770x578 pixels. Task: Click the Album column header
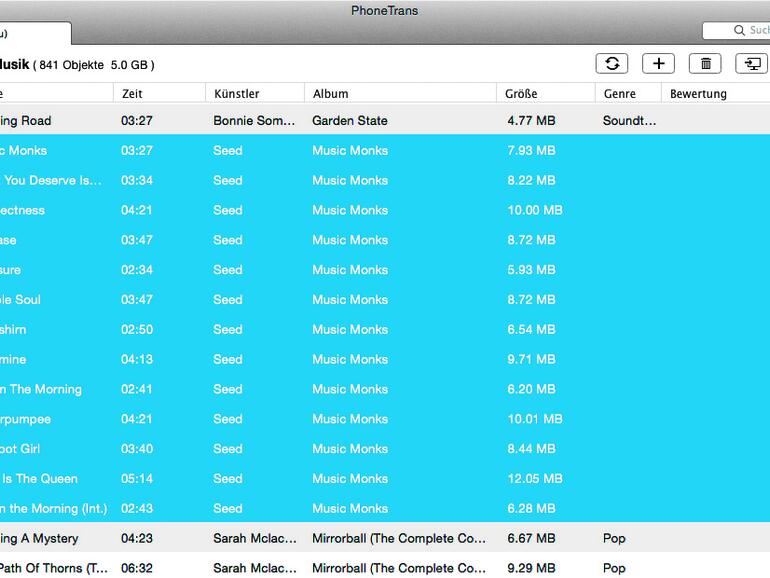pyautogui.click(x=400, y=94)
